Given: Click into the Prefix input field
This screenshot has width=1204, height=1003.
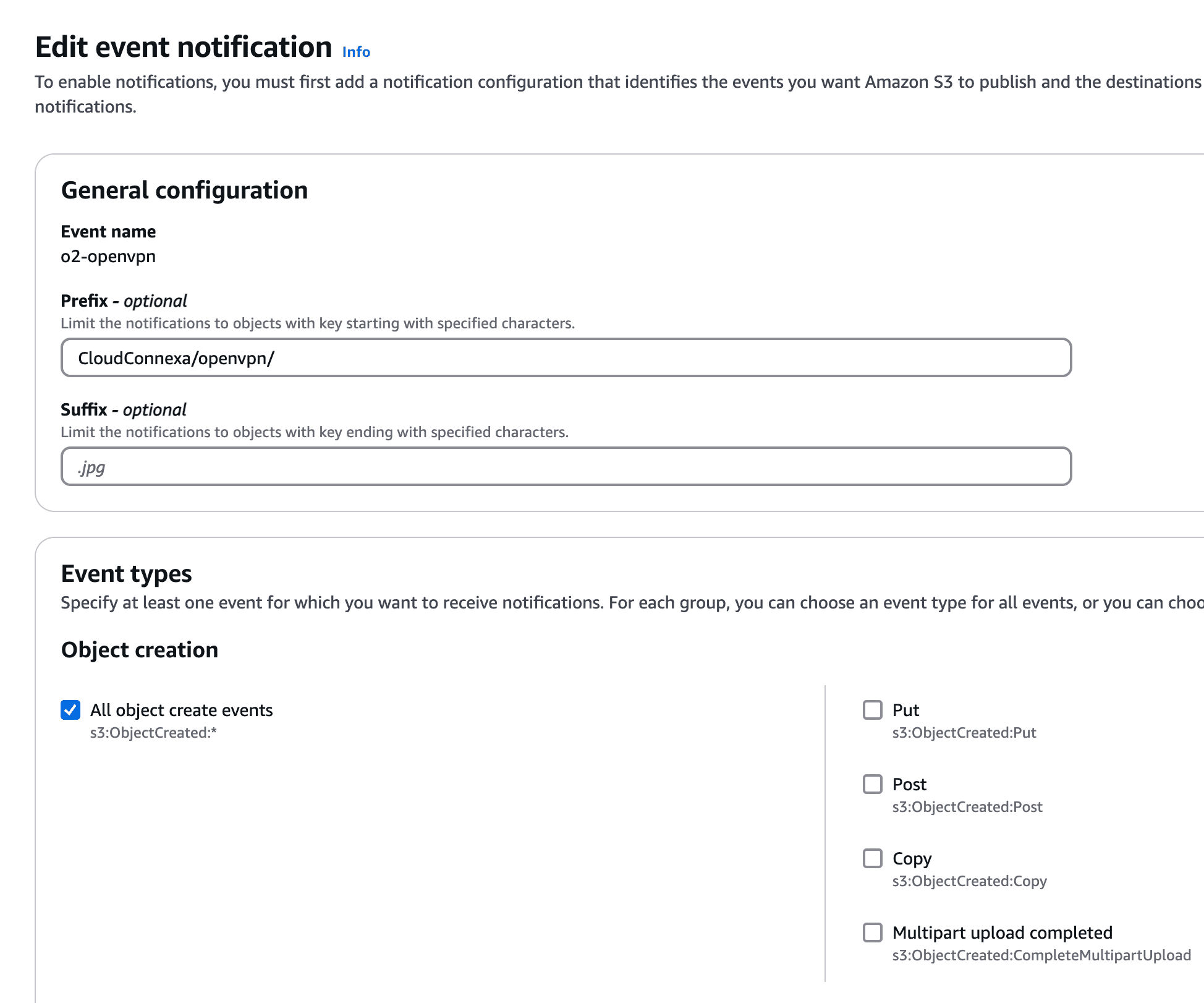Looking at the screenshot, I should tap(566, 358).
